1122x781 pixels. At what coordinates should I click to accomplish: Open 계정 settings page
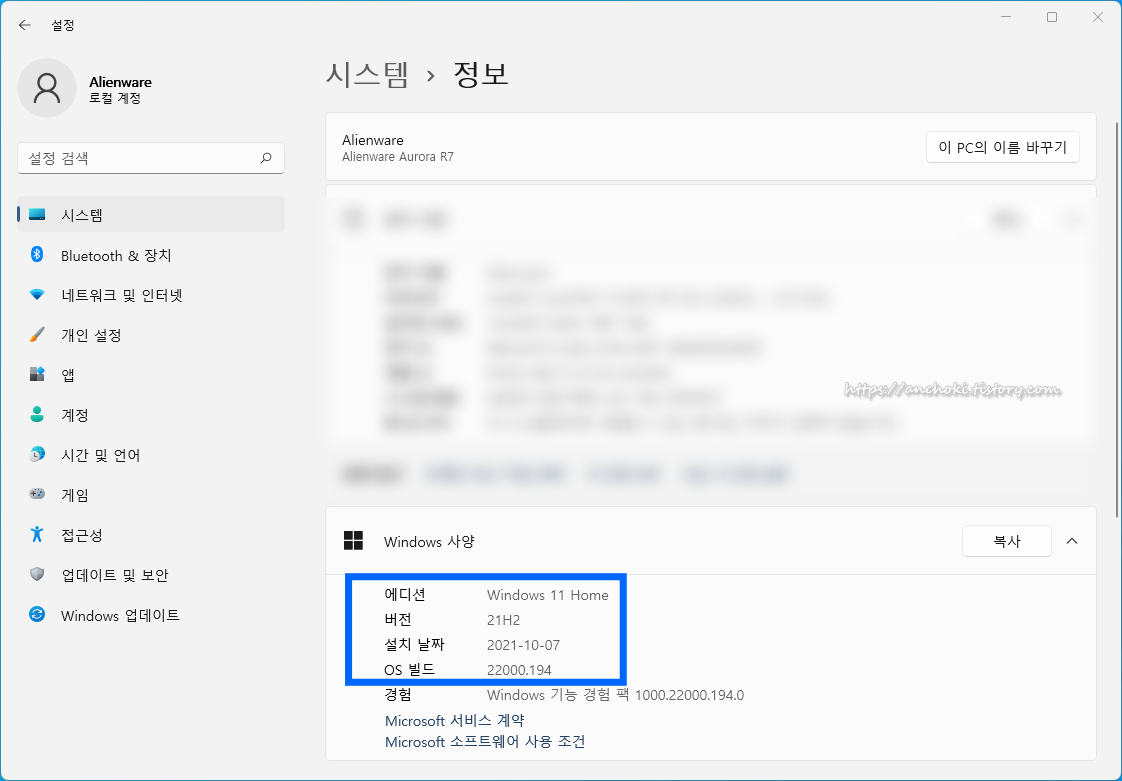pos(151,415)
